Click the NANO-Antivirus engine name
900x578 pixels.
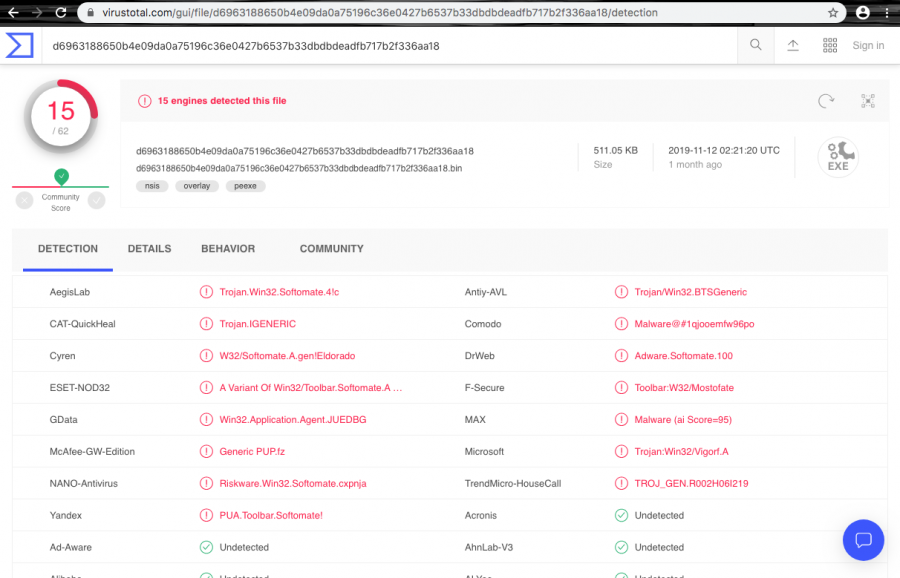point(83,484)
